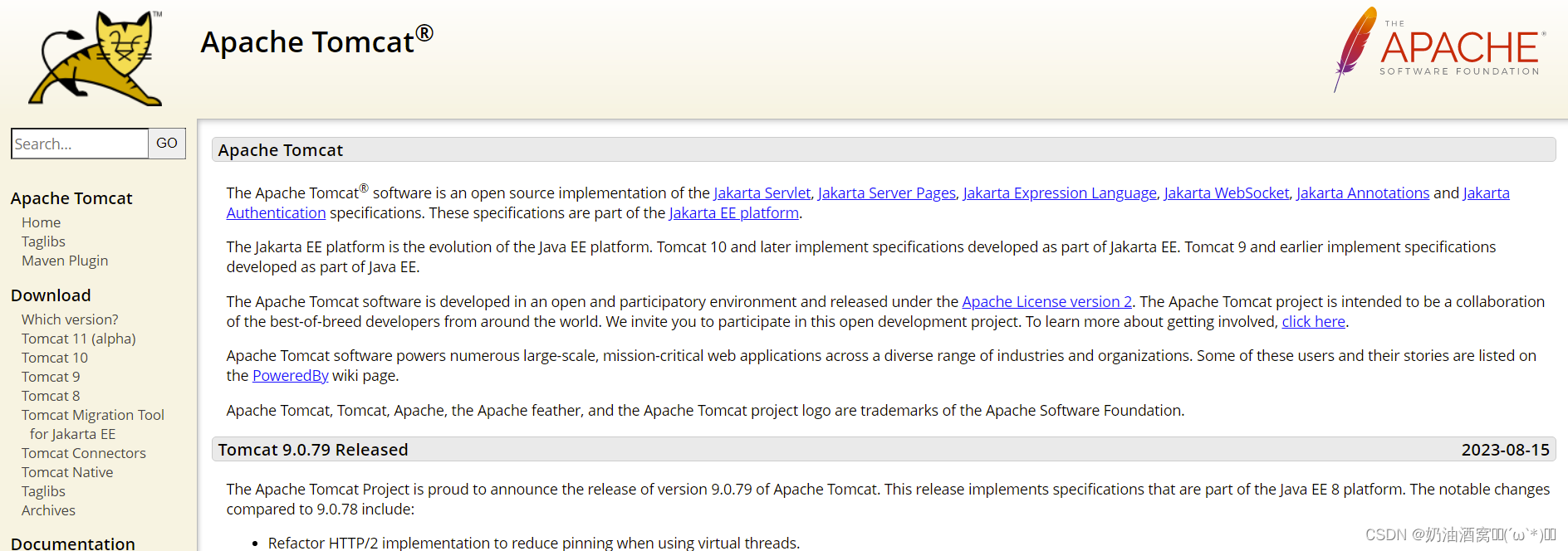Follow the 'click here' get involved link
Image resolution: width=1568 pixels, height=551 pixels.
(x=1314, y=322)
